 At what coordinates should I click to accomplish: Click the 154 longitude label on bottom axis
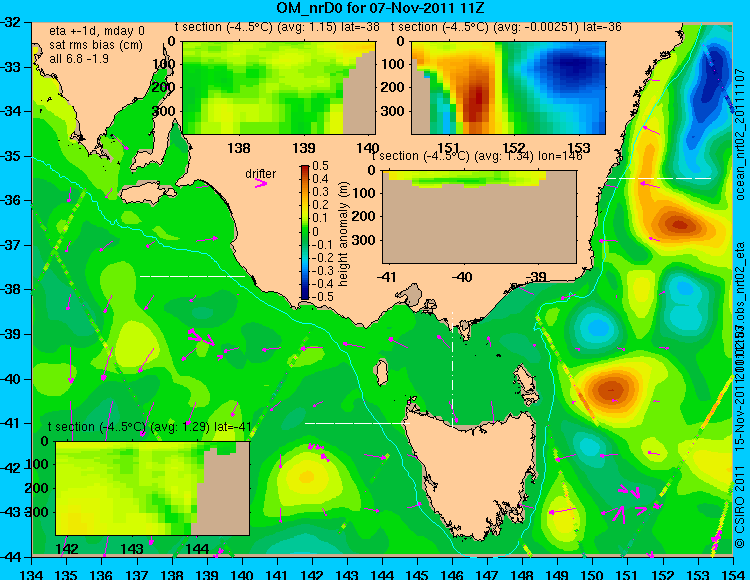pyautogui.click(x=733, y=574)
